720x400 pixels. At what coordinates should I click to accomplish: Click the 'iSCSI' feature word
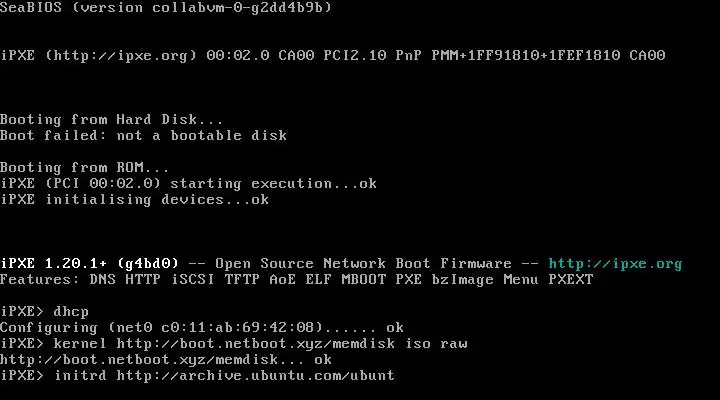[x=193, y=280]
